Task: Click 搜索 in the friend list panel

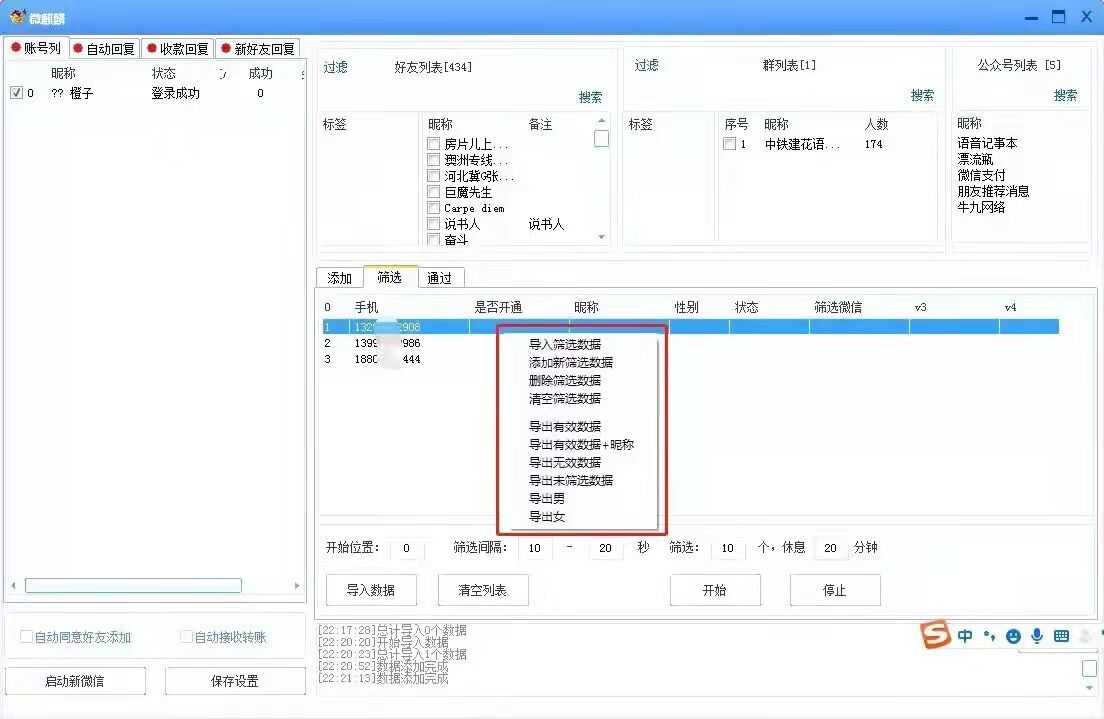Action: click(590, 95)
